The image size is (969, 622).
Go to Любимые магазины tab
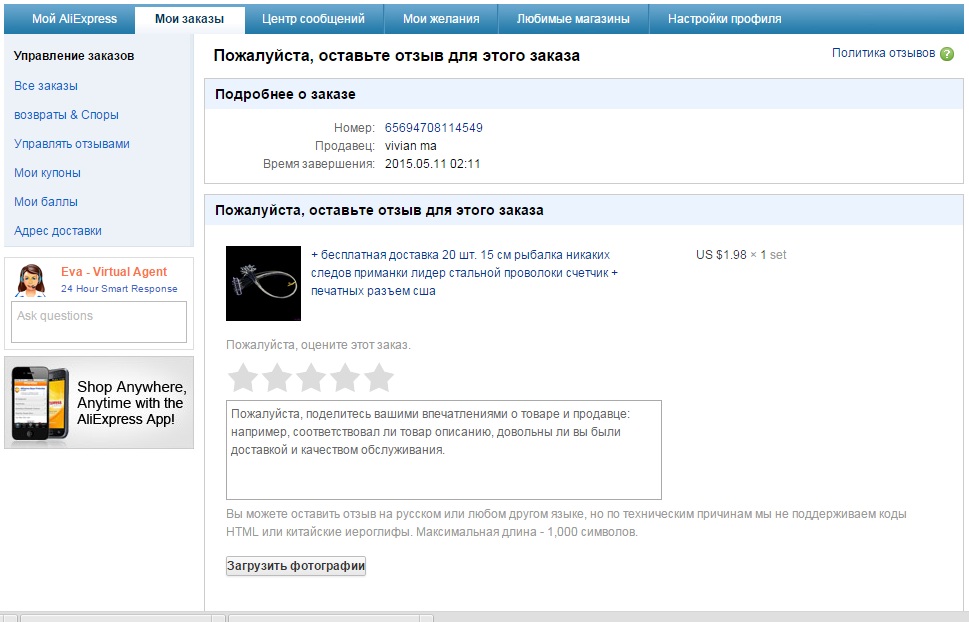point(573,19)
